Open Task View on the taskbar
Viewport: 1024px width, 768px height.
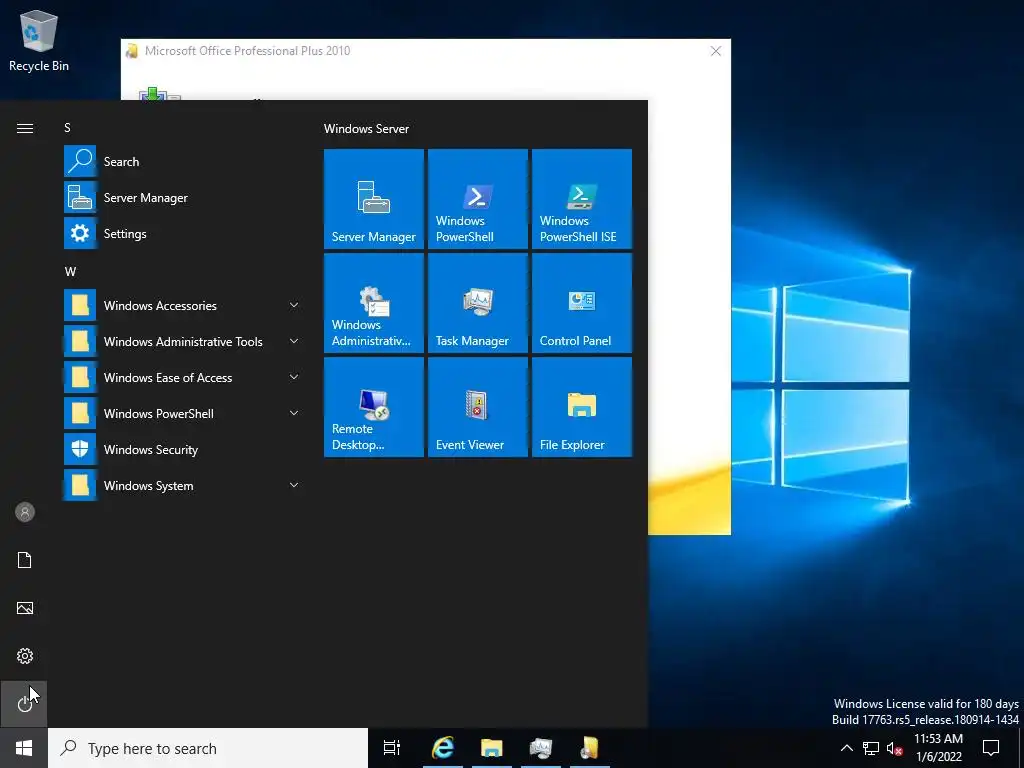(392, 748)
